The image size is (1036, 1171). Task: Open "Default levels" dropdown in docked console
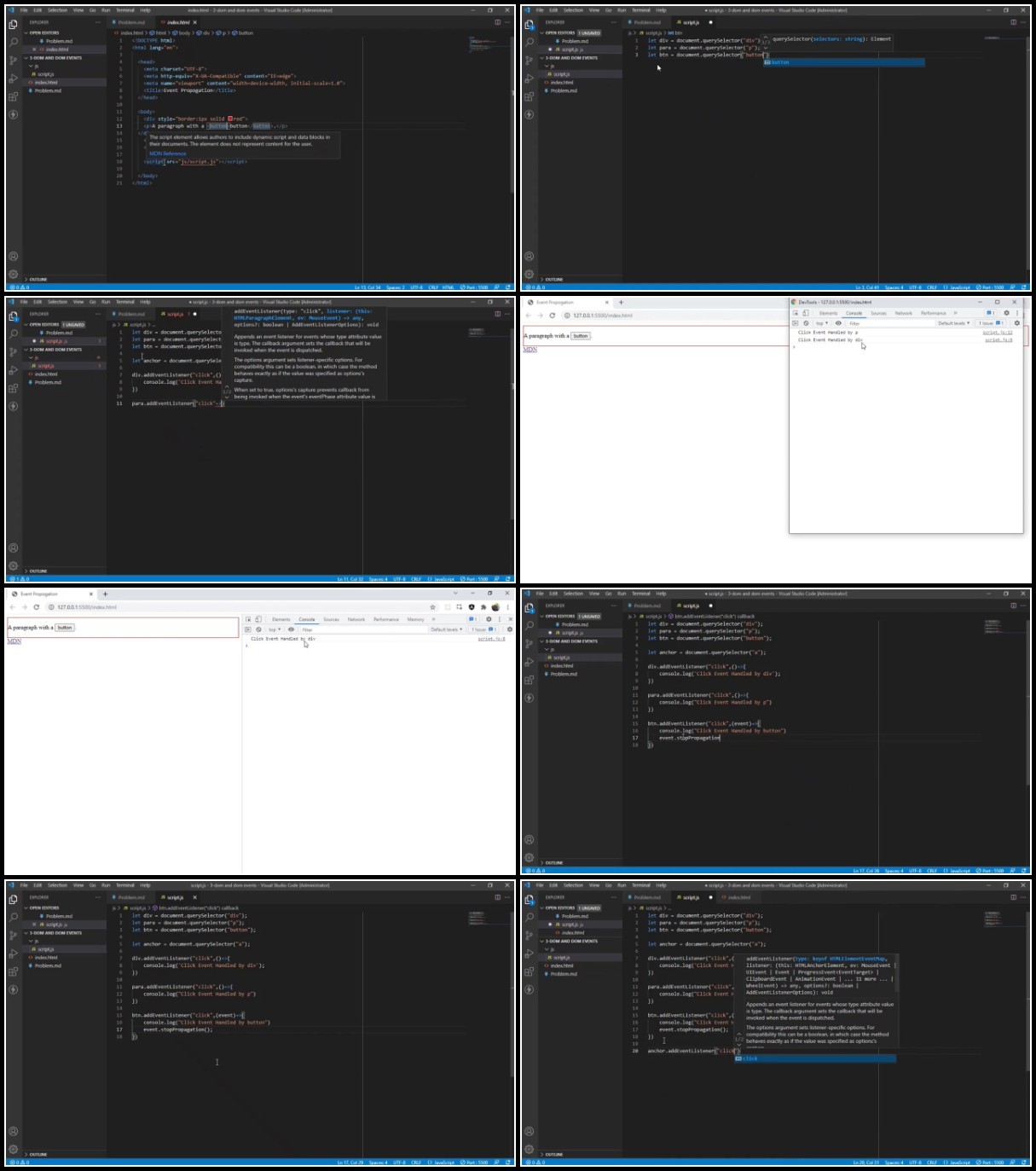[446, 629]
